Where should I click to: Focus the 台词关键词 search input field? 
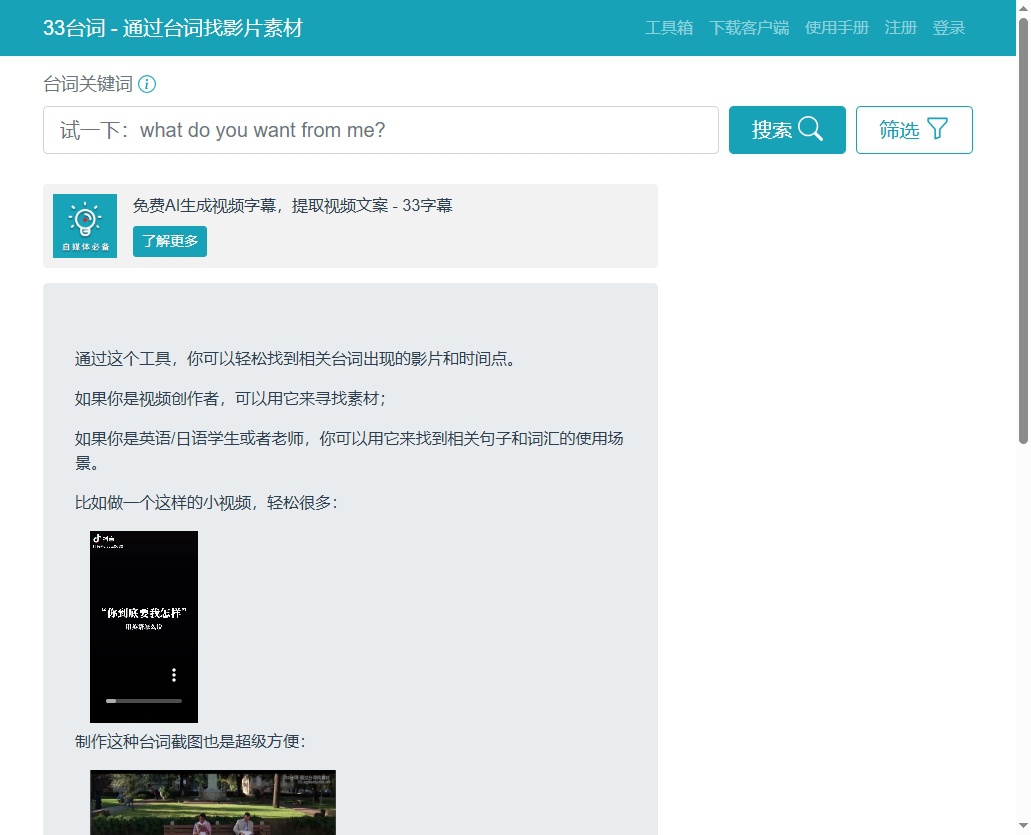(380, 130)
